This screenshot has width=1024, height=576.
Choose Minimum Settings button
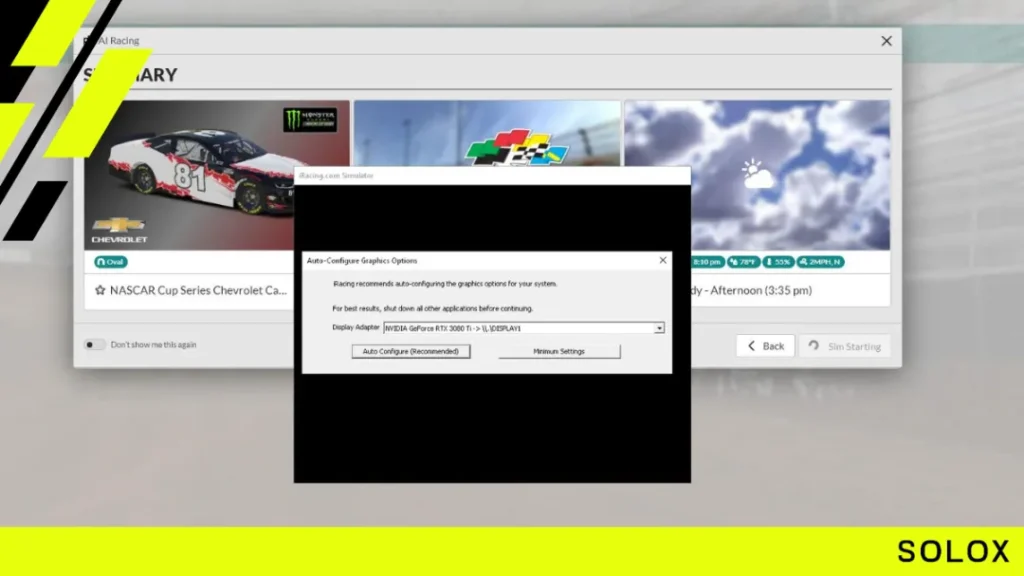[559, 351]
